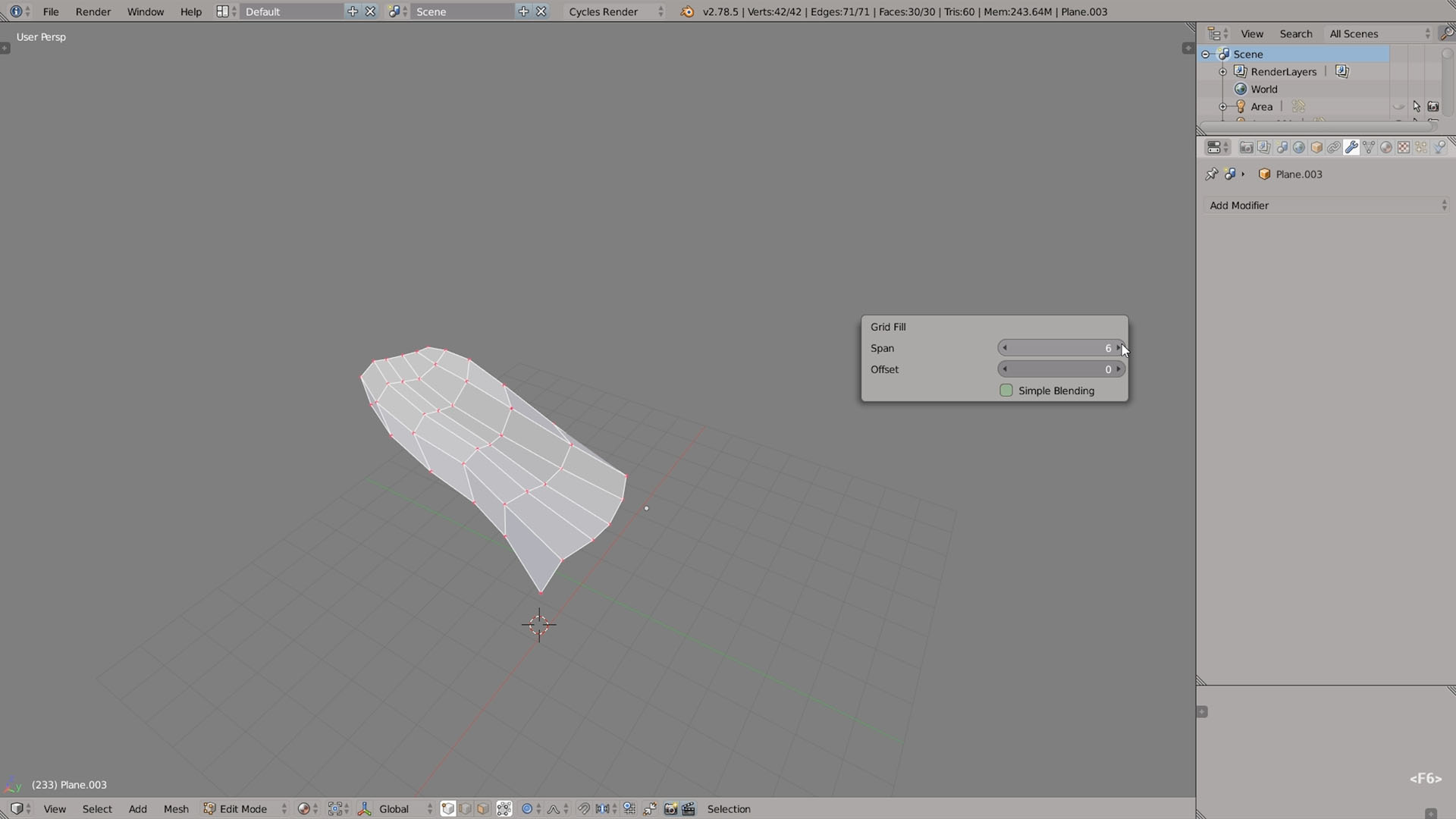
Task: Click the outliner filter magnifier icon
Action: pos(1447,33)
